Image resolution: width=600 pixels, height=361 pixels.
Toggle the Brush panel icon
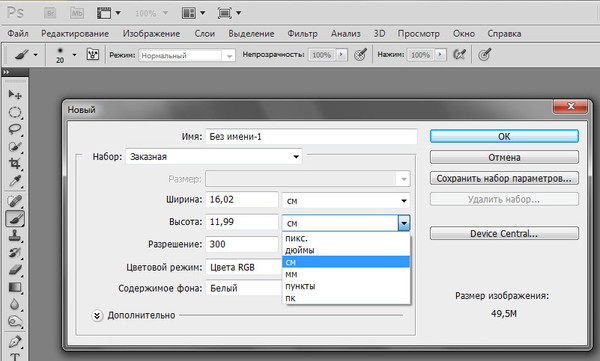(x=93, y=55)
